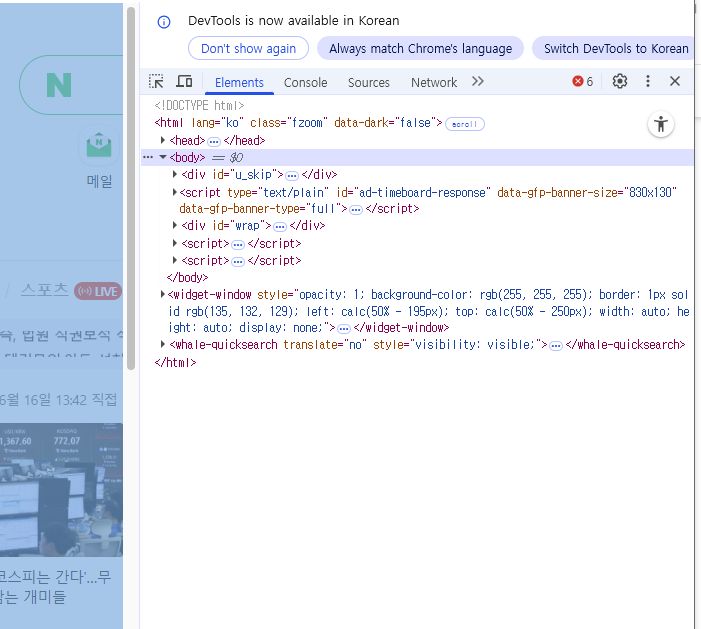
Task: Click the ellipsis inside div u_skip
Action: click(292, 176)
